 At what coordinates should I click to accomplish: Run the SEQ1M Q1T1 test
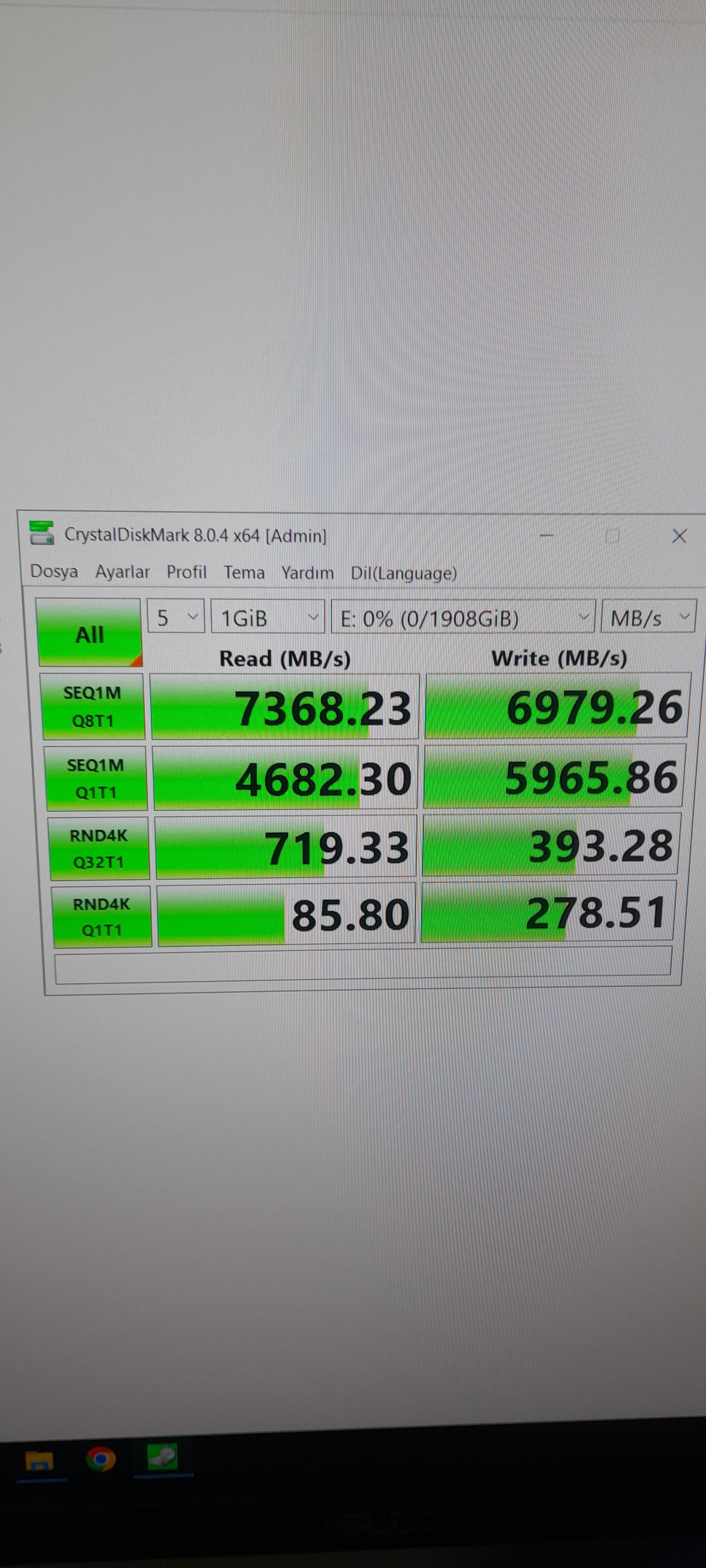[x=96, y=778]
